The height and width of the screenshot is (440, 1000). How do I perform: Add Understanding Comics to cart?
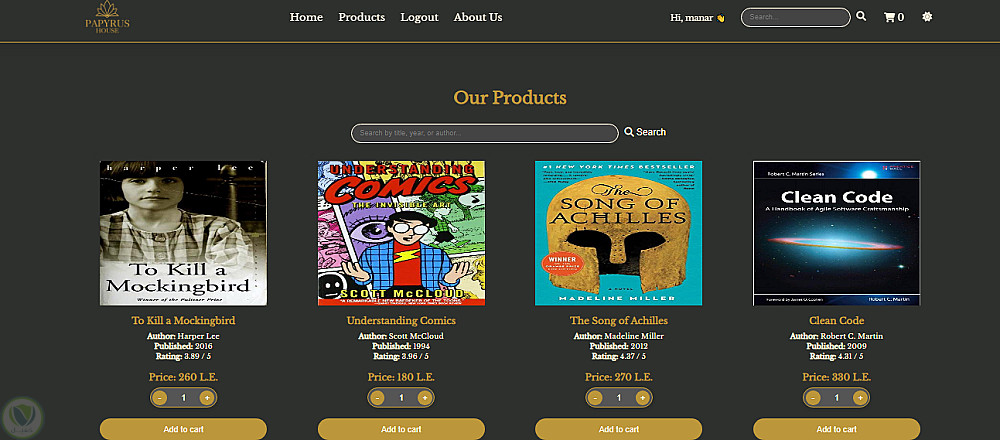tap(401, 429)
